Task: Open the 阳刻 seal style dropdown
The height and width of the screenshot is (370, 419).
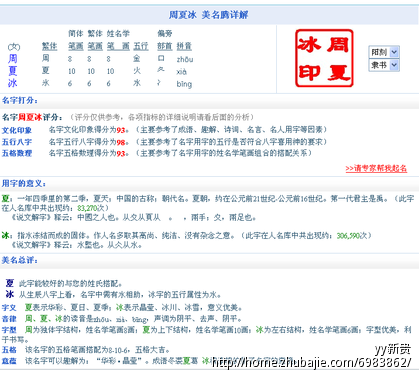Action: click(384, 52)
